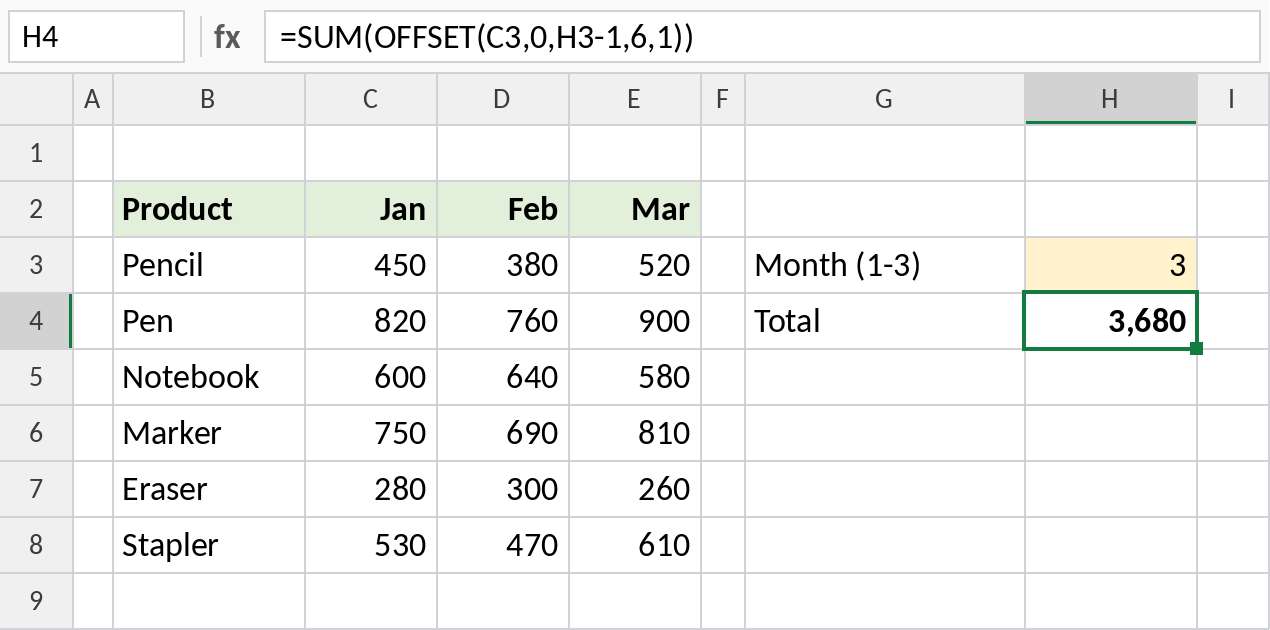Select row 5 header
This screenshot has width=1270, height=630.
(x=37, y=377)
